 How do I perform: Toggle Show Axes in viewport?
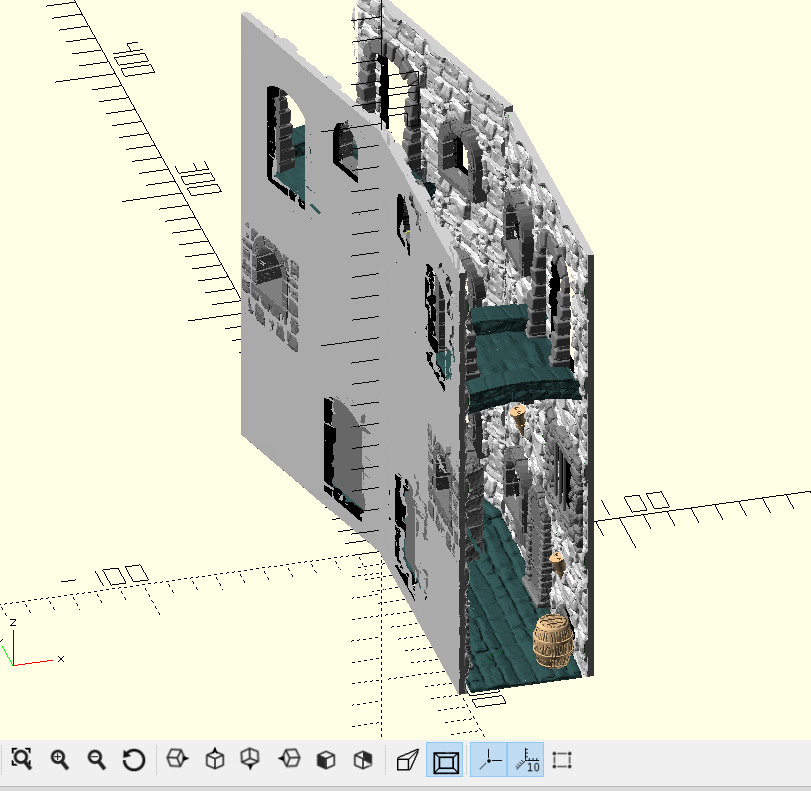click(489, 761)
